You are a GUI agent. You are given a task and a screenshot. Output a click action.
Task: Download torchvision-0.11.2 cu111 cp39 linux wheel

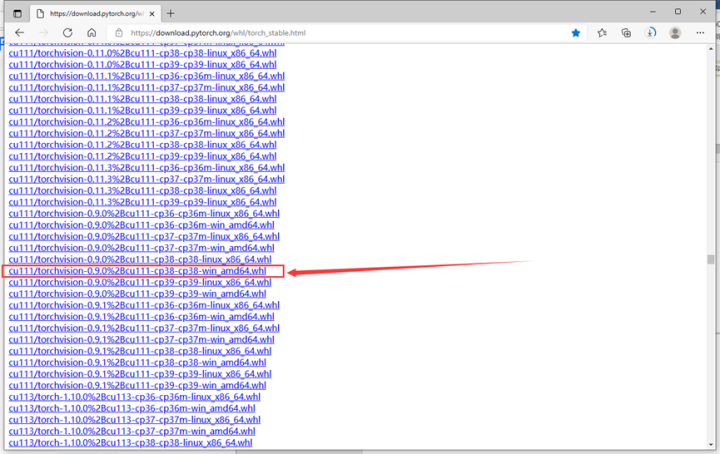pos(143,157)
